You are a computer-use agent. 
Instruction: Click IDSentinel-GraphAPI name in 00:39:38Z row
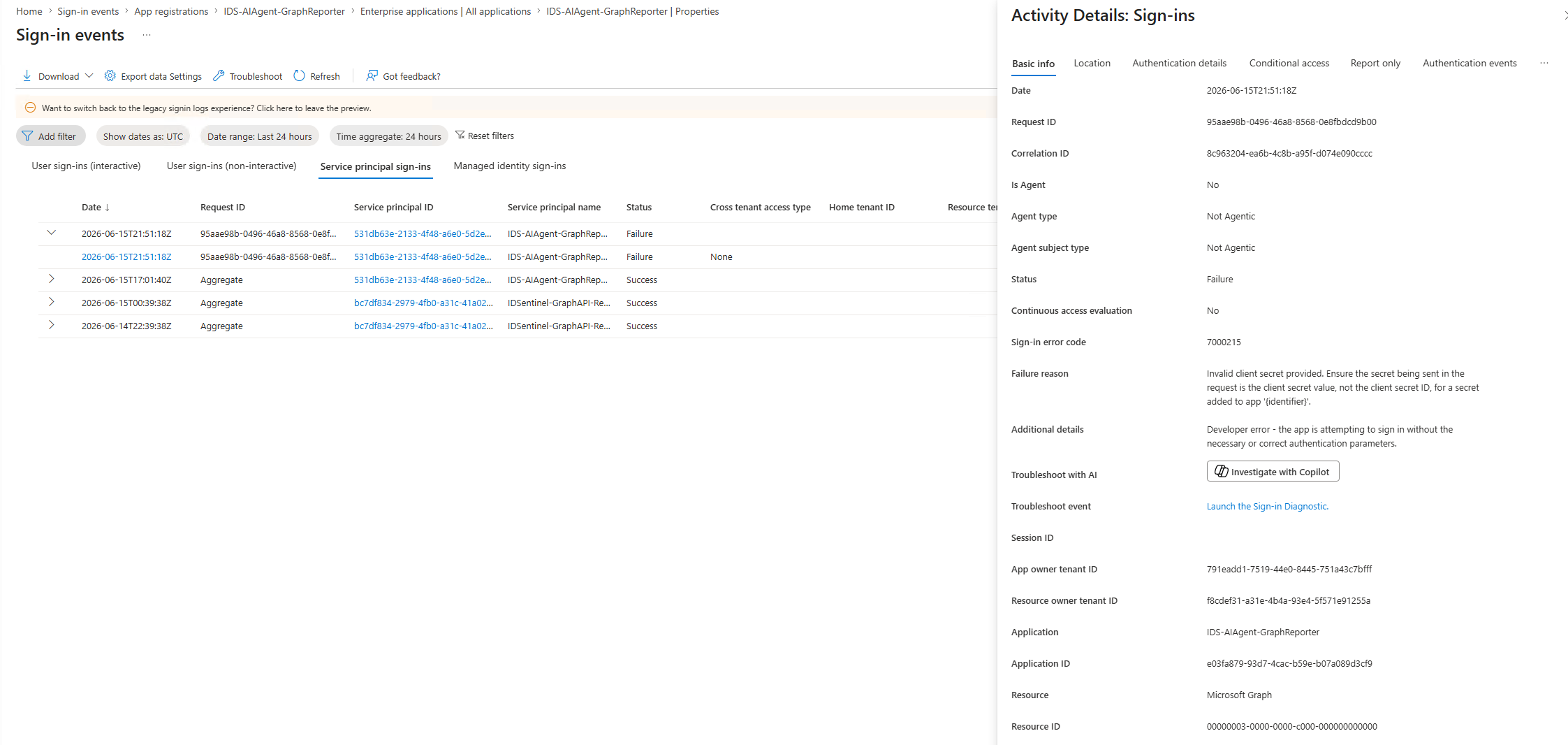pyautogui.click(x=559, y=303)
